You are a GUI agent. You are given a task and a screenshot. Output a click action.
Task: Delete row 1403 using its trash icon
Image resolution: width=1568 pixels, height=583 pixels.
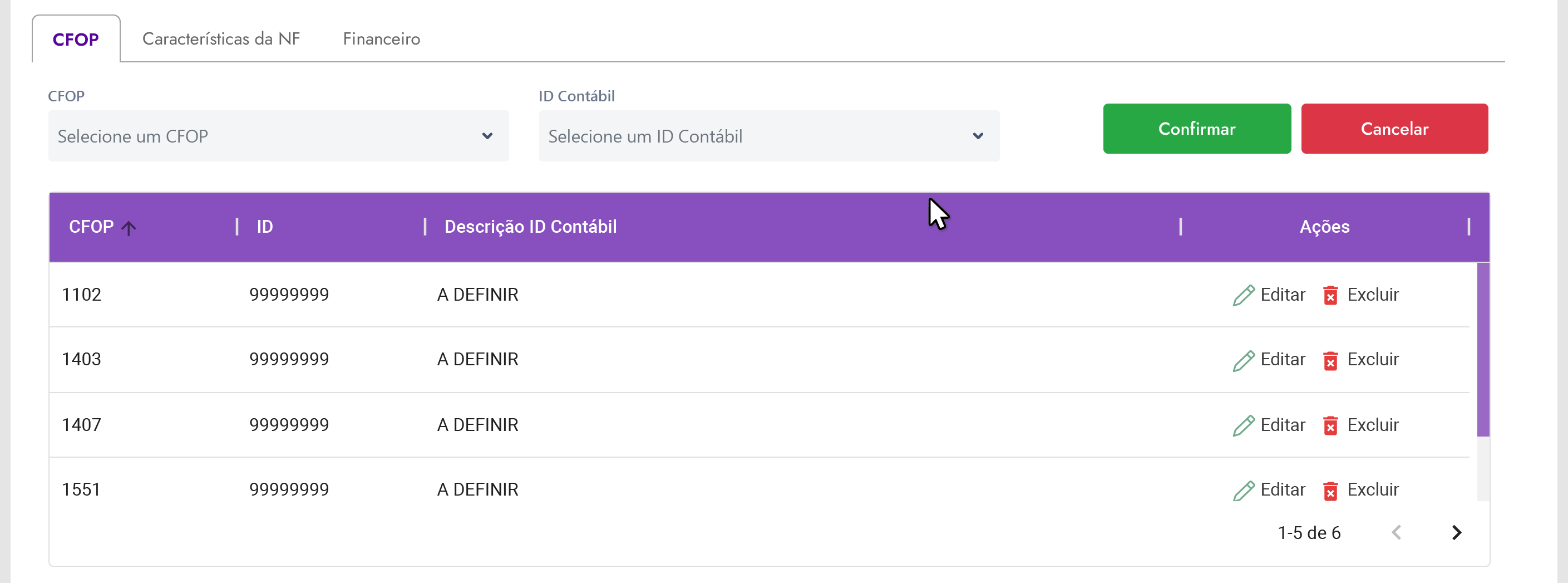(1330, 361)
